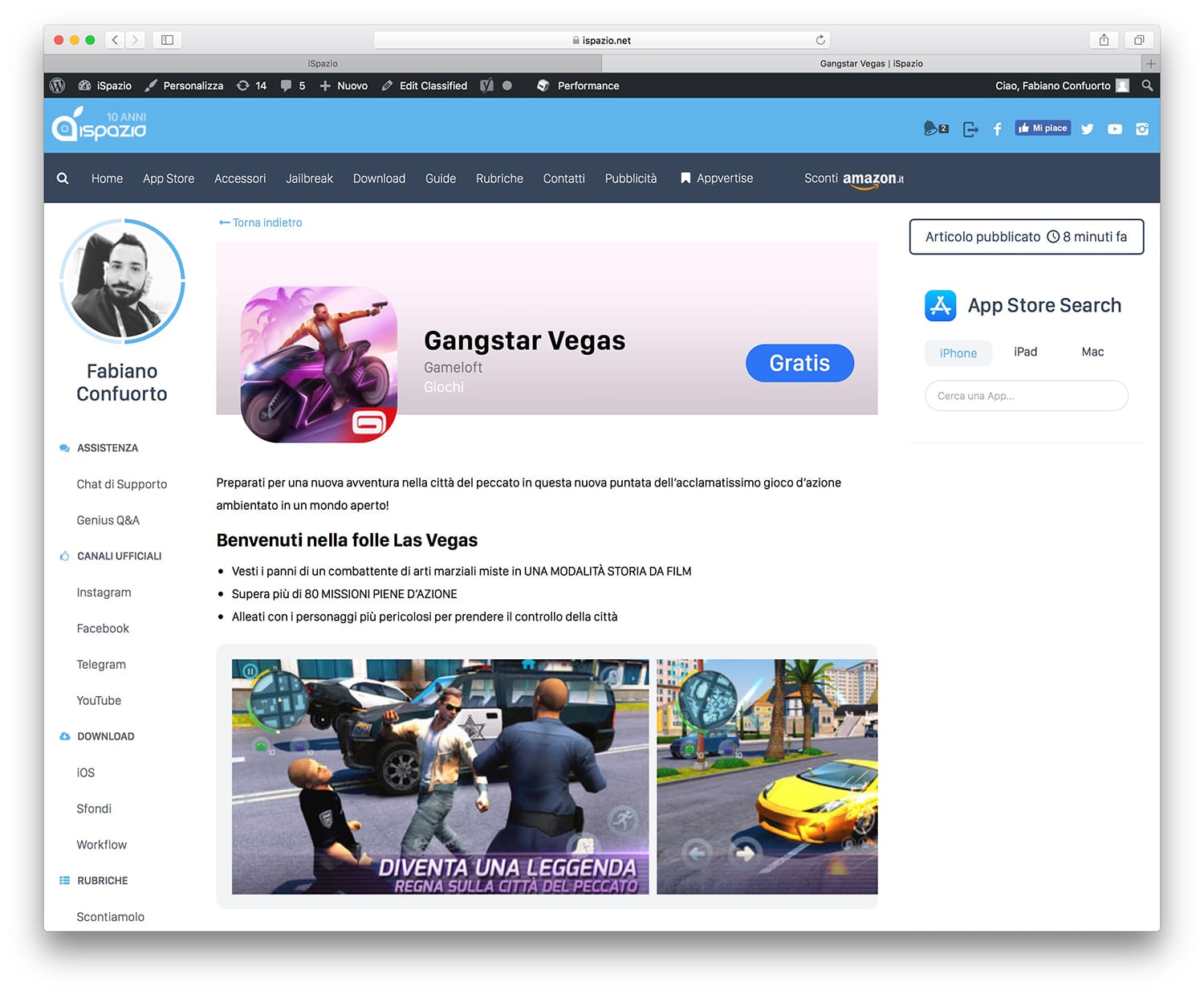Open the Appvertise nav item
1204x994 pixels.
click(717, 178)
